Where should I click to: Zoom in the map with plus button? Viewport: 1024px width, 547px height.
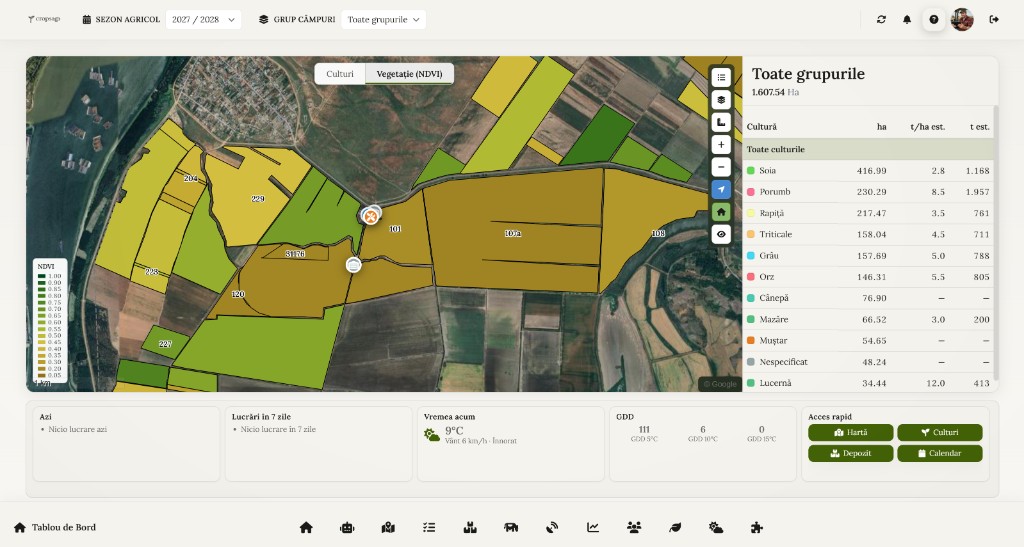(x=721, y=145)
